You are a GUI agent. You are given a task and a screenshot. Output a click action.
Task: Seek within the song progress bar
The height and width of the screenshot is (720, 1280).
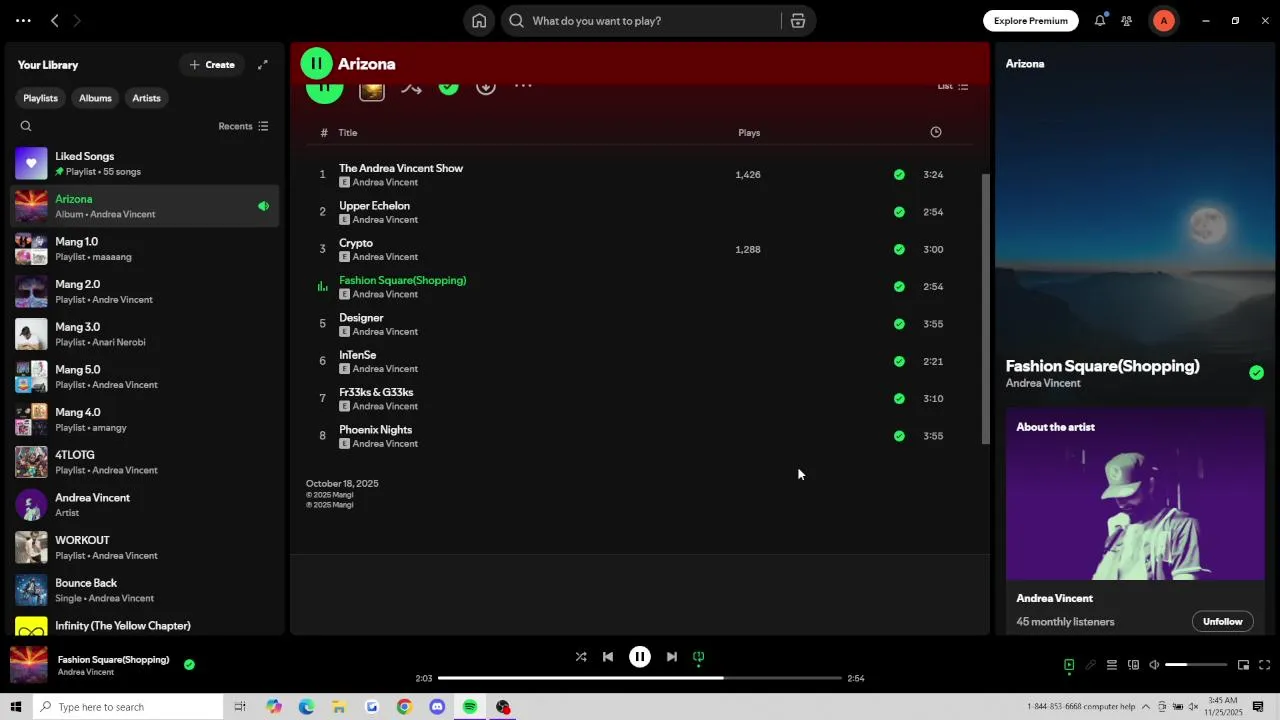pyautogui.click(x=640, y=678)
